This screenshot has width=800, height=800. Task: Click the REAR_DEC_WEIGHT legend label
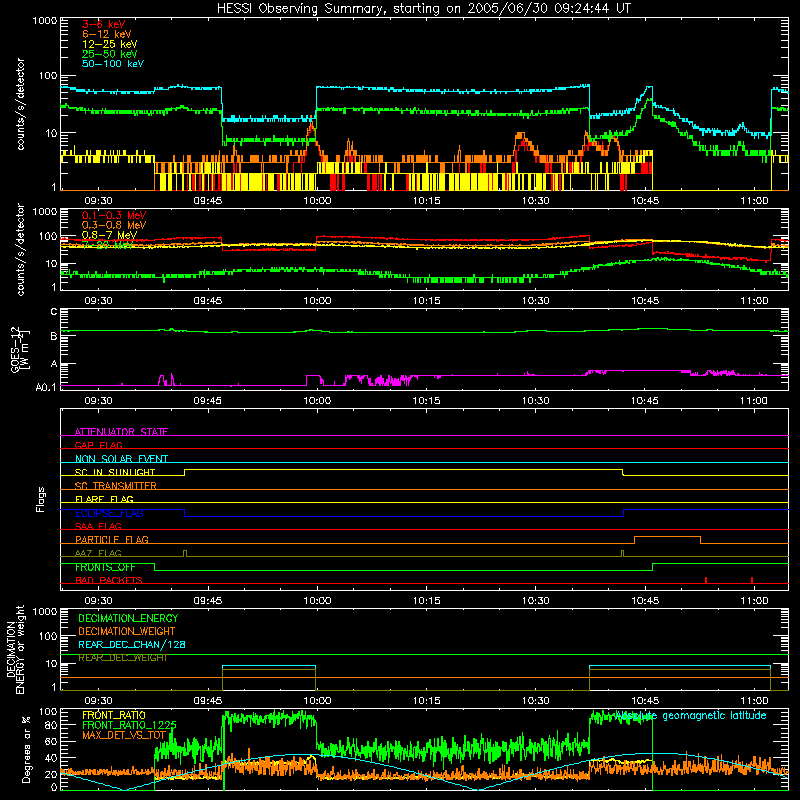click(x=122, y=658)
